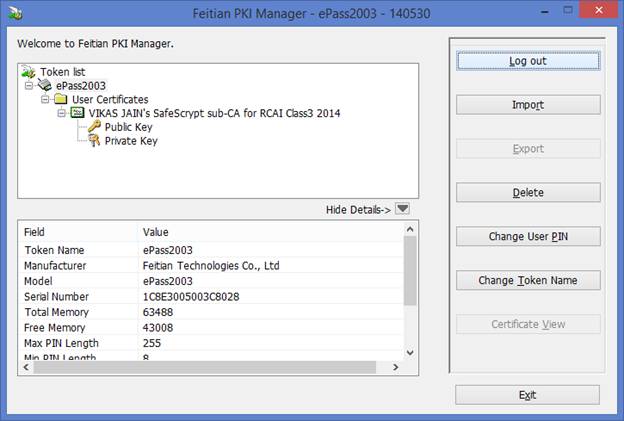This screenshot has width=624, height=421.
Task: Click horizontal scroll left arrow
Action: pyautogui.click(x=26, y=367)
